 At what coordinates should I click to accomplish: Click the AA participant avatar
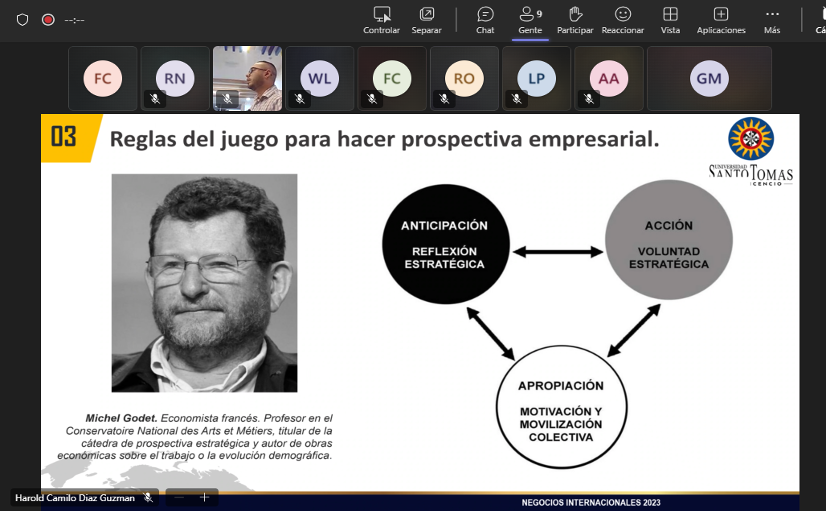tap(608, 78)
